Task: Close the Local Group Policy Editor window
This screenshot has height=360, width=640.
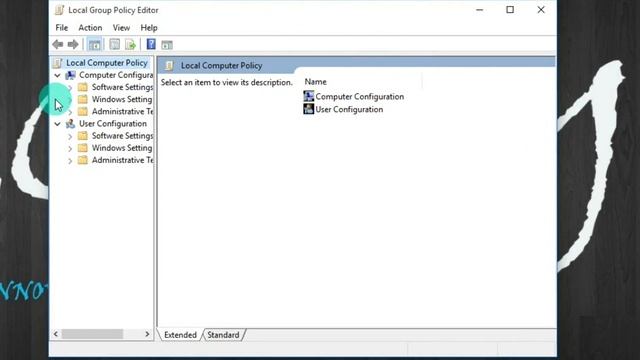Action: 541,10
